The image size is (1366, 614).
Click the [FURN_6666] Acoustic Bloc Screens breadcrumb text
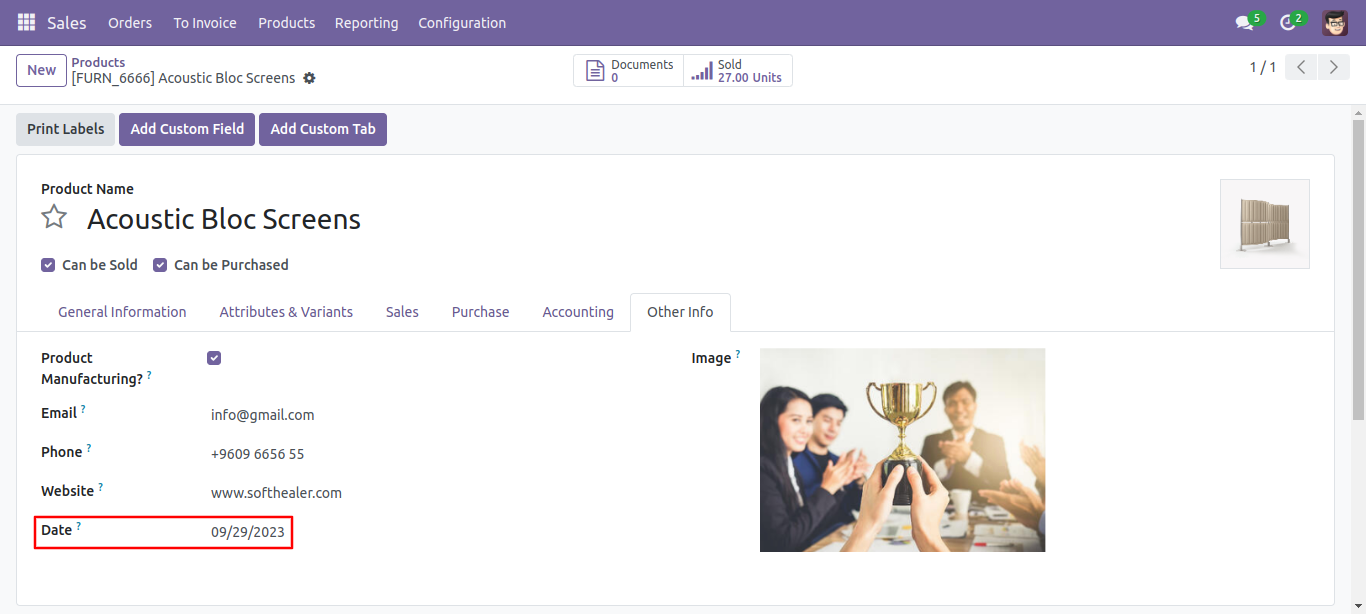point(183,78)
